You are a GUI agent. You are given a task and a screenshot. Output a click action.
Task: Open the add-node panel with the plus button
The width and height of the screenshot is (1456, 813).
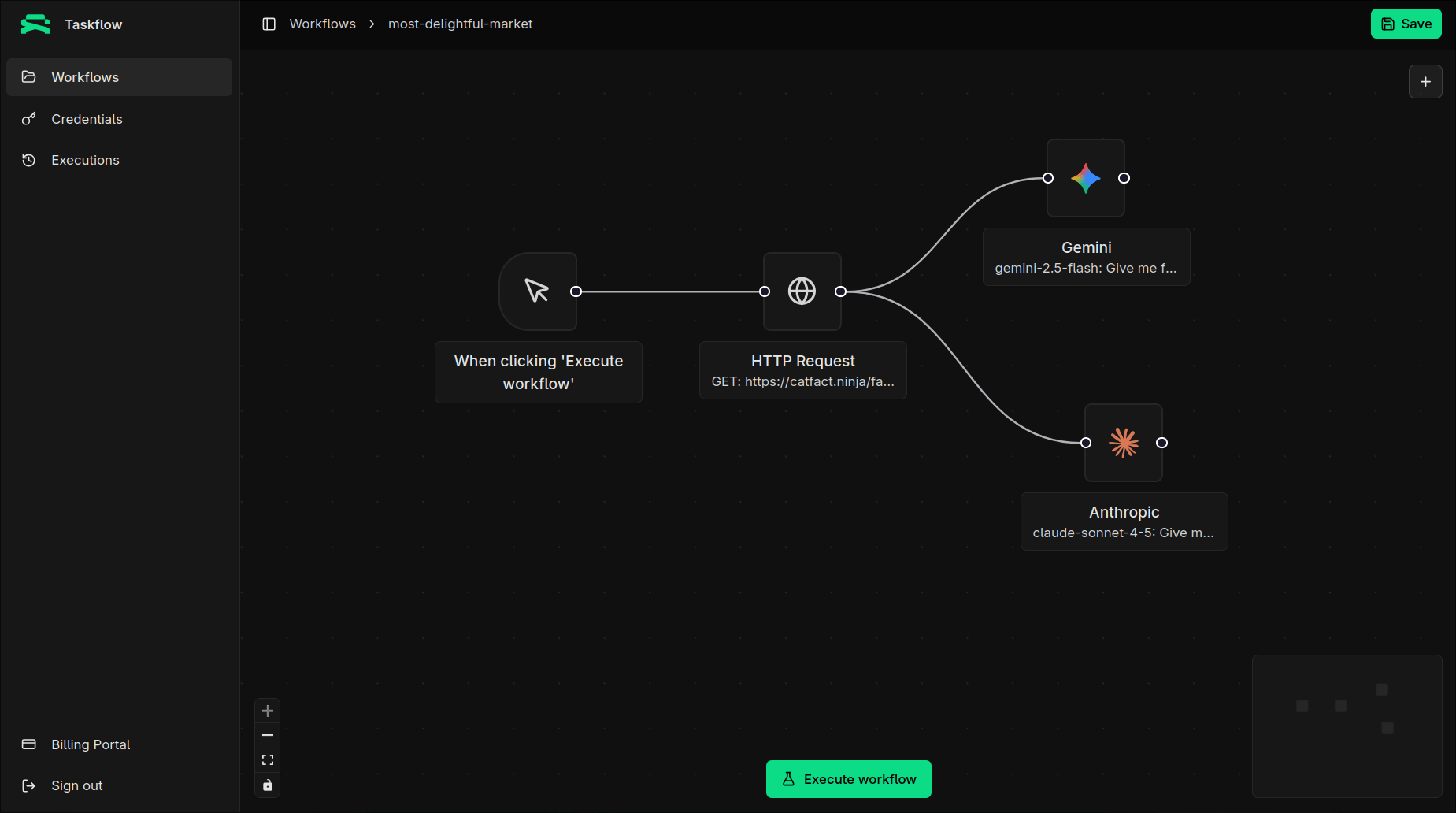click(x=1425, y=81)
